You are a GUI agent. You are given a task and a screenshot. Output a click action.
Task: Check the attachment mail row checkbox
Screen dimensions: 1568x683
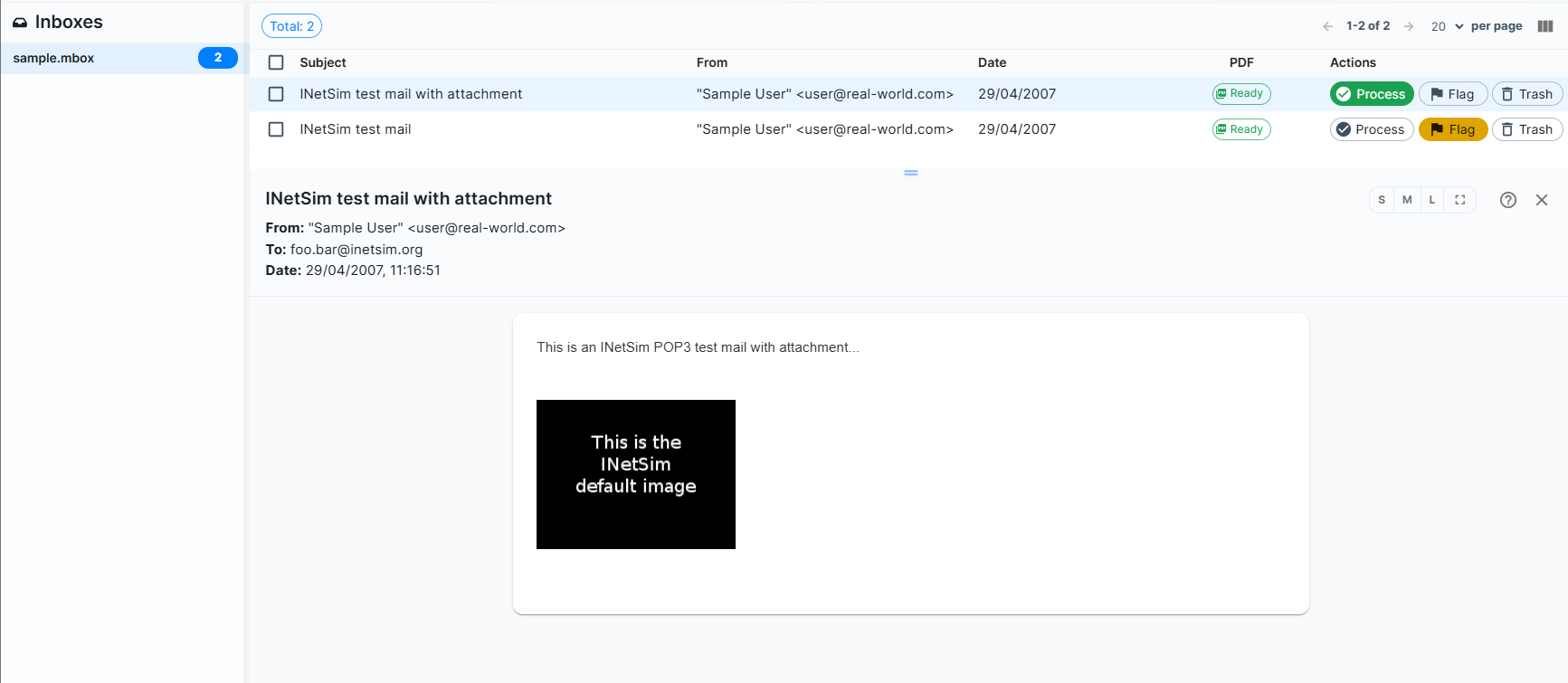[x=276, y=94]
